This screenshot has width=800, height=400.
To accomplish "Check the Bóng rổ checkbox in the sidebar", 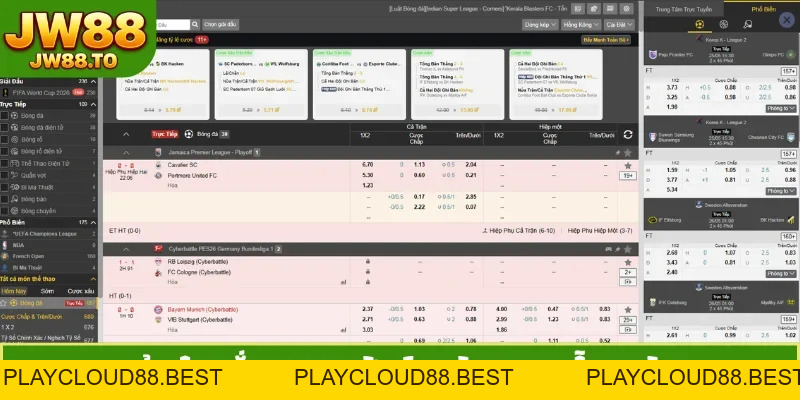I will point(5,139).
